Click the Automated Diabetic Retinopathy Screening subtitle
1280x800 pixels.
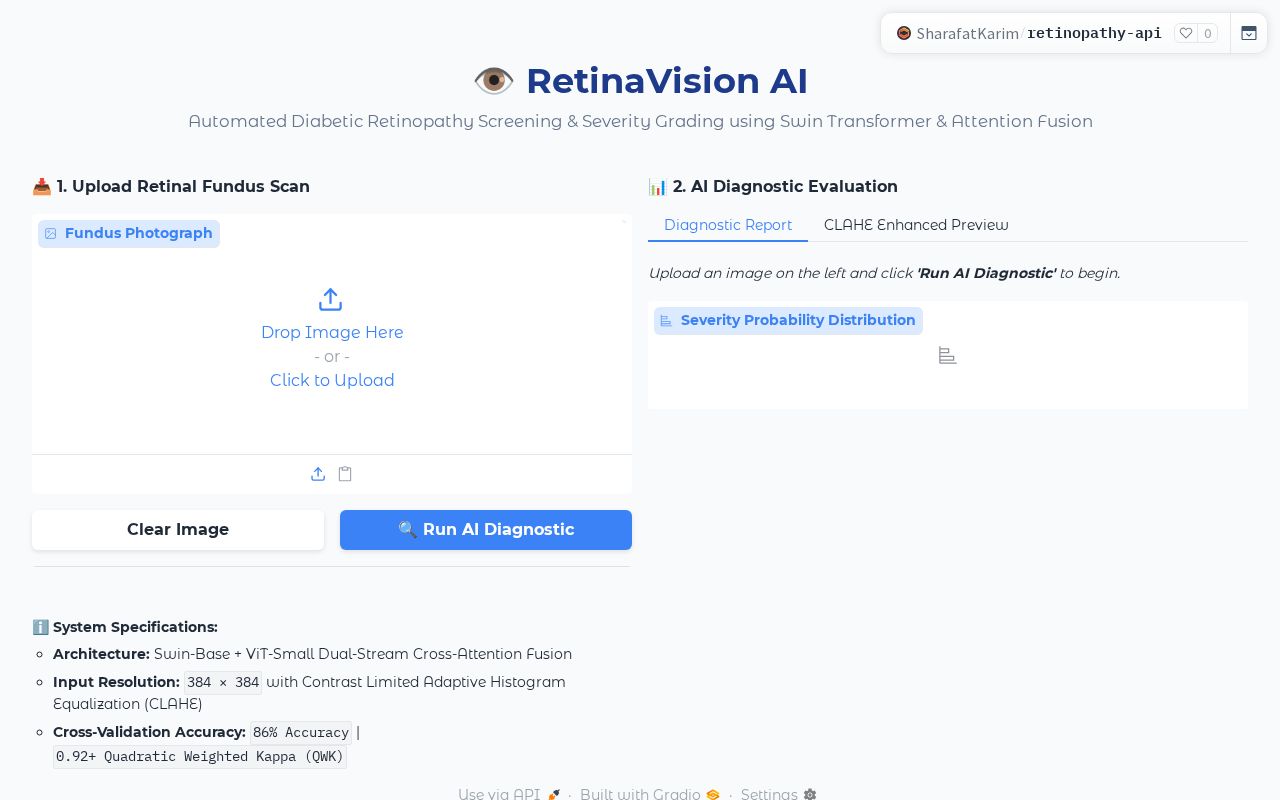(x=640, y=122)
